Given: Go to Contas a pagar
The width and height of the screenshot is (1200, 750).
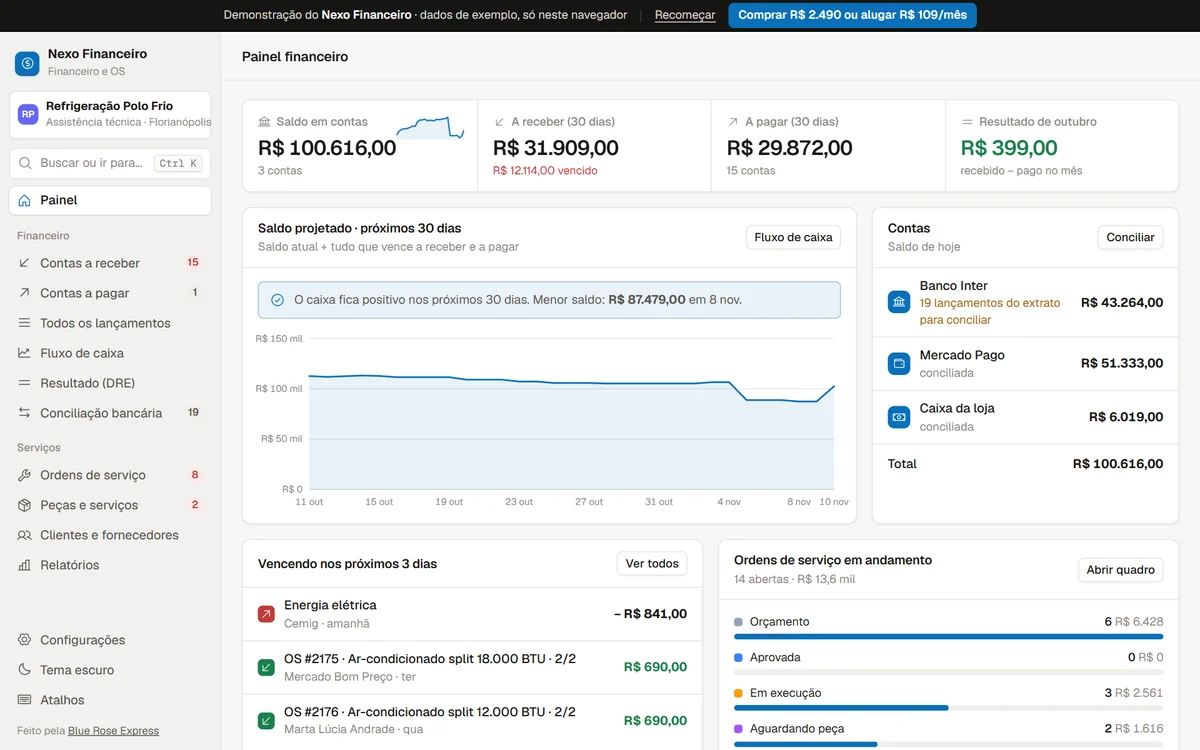Looking at the screenshot, I should point(110,293).
